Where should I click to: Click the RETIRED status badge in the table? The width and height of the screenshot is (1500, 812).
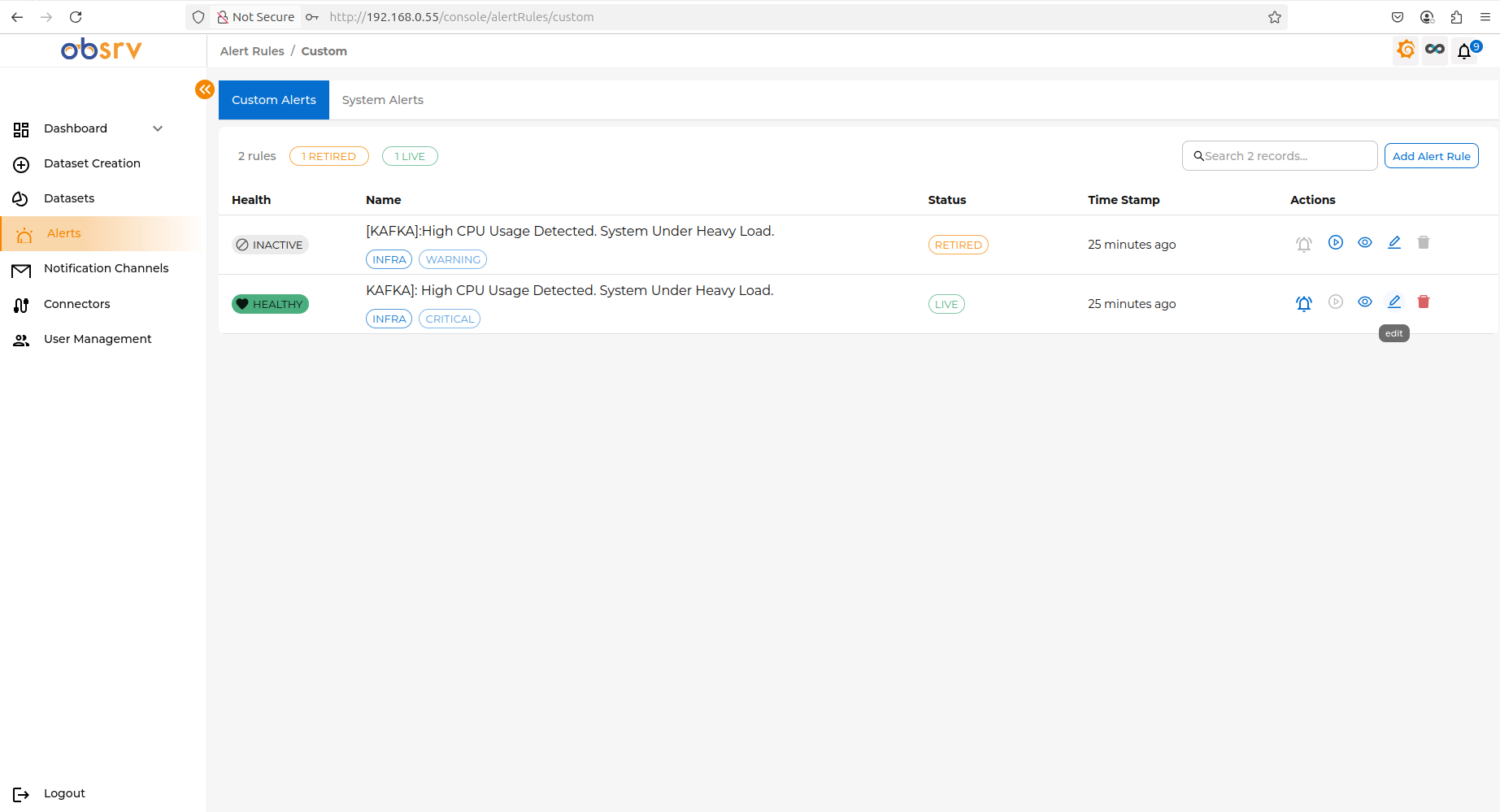point(959,245)
